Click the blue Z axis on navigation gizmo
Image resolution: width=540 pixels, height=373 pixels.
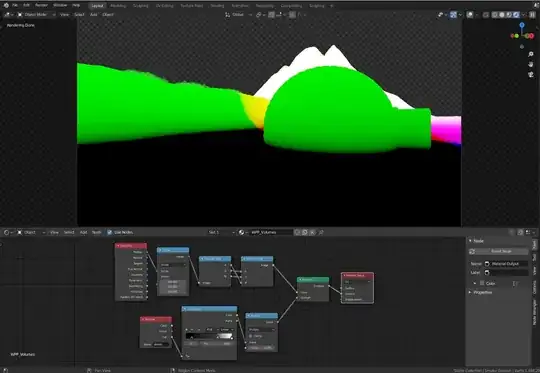(x=522, y=25)
